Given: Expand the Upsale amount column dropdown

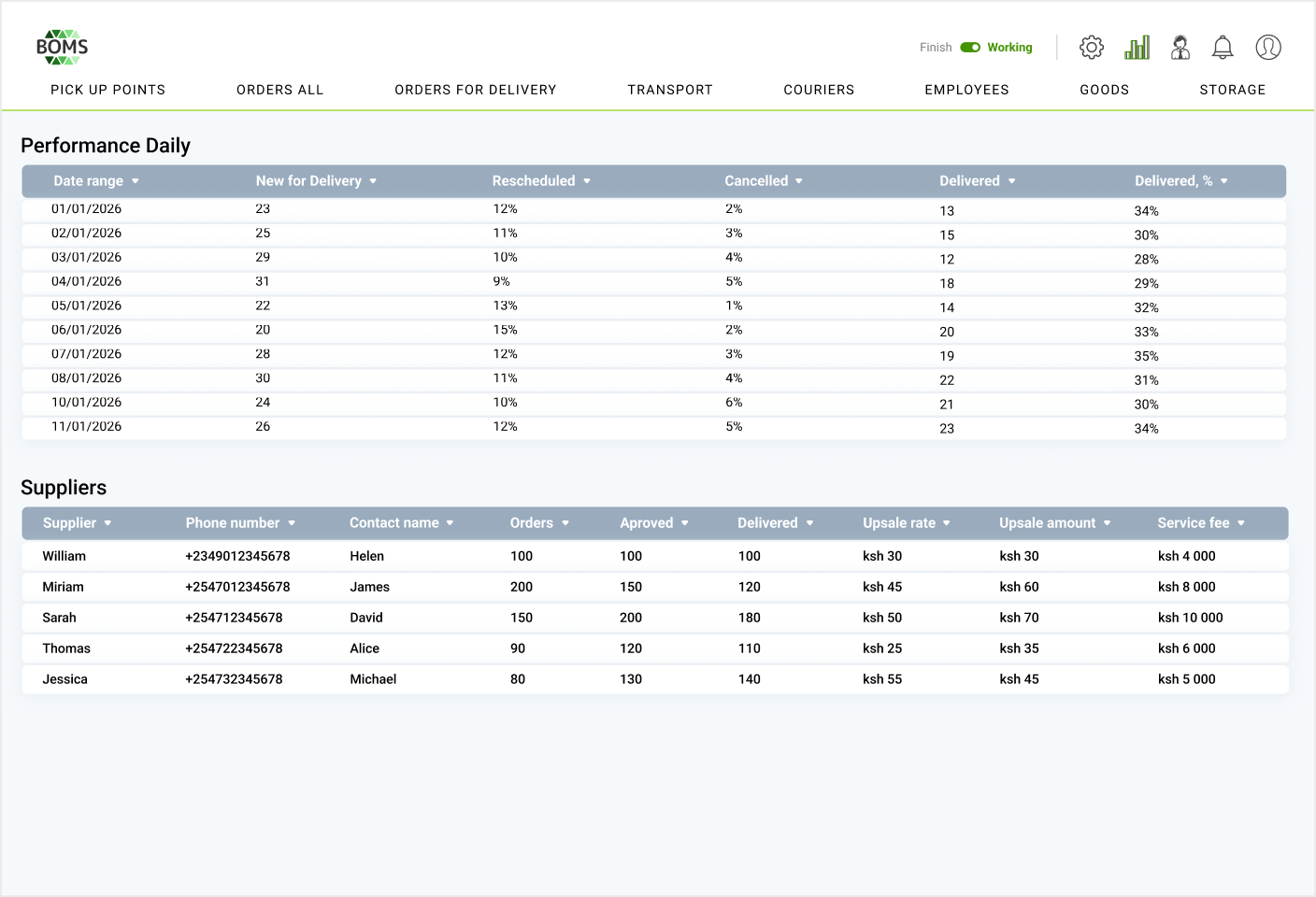Looking at the screenshot, I should (1108, 523).
